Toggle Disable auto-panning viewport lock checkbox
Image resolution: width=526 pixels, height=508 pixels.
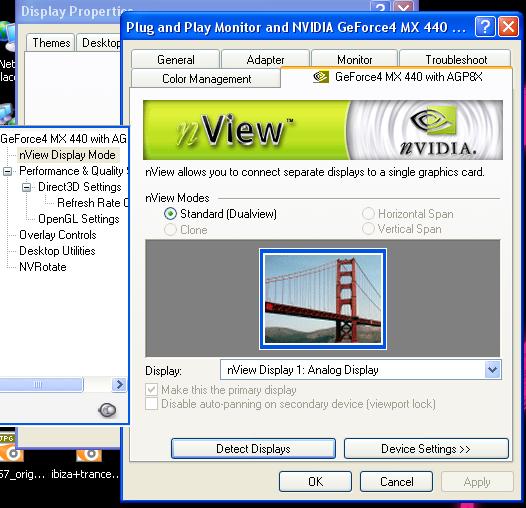152,404
